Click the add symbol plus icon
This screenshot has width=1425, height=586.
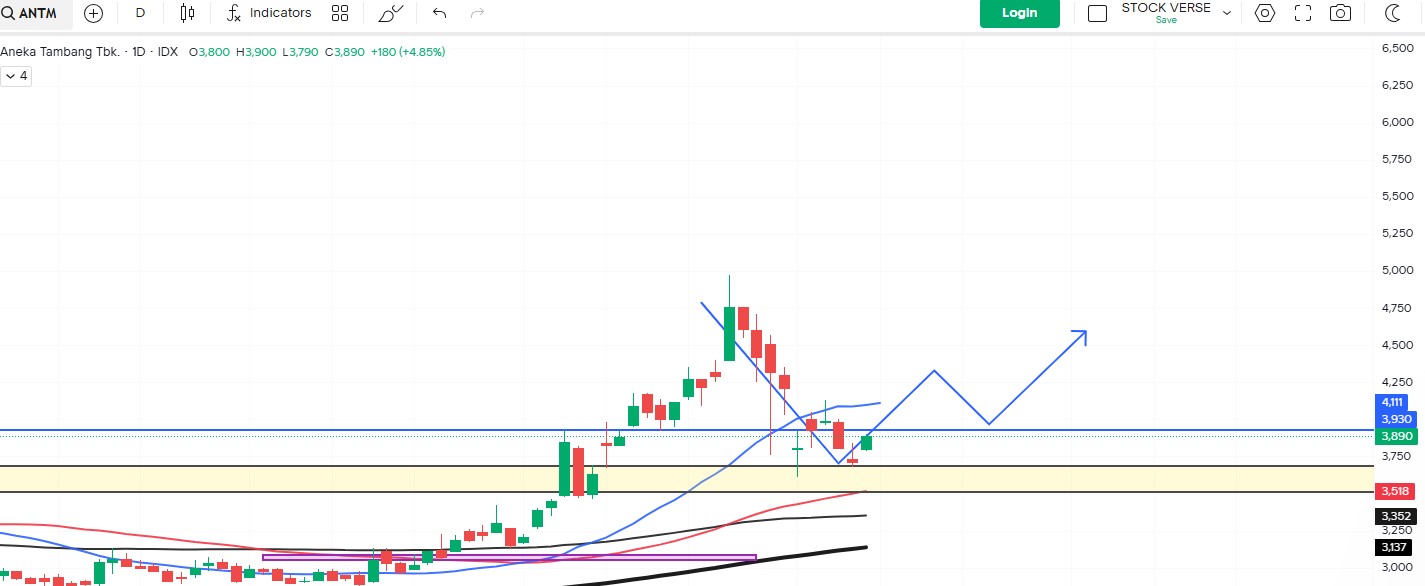[93, 13]
